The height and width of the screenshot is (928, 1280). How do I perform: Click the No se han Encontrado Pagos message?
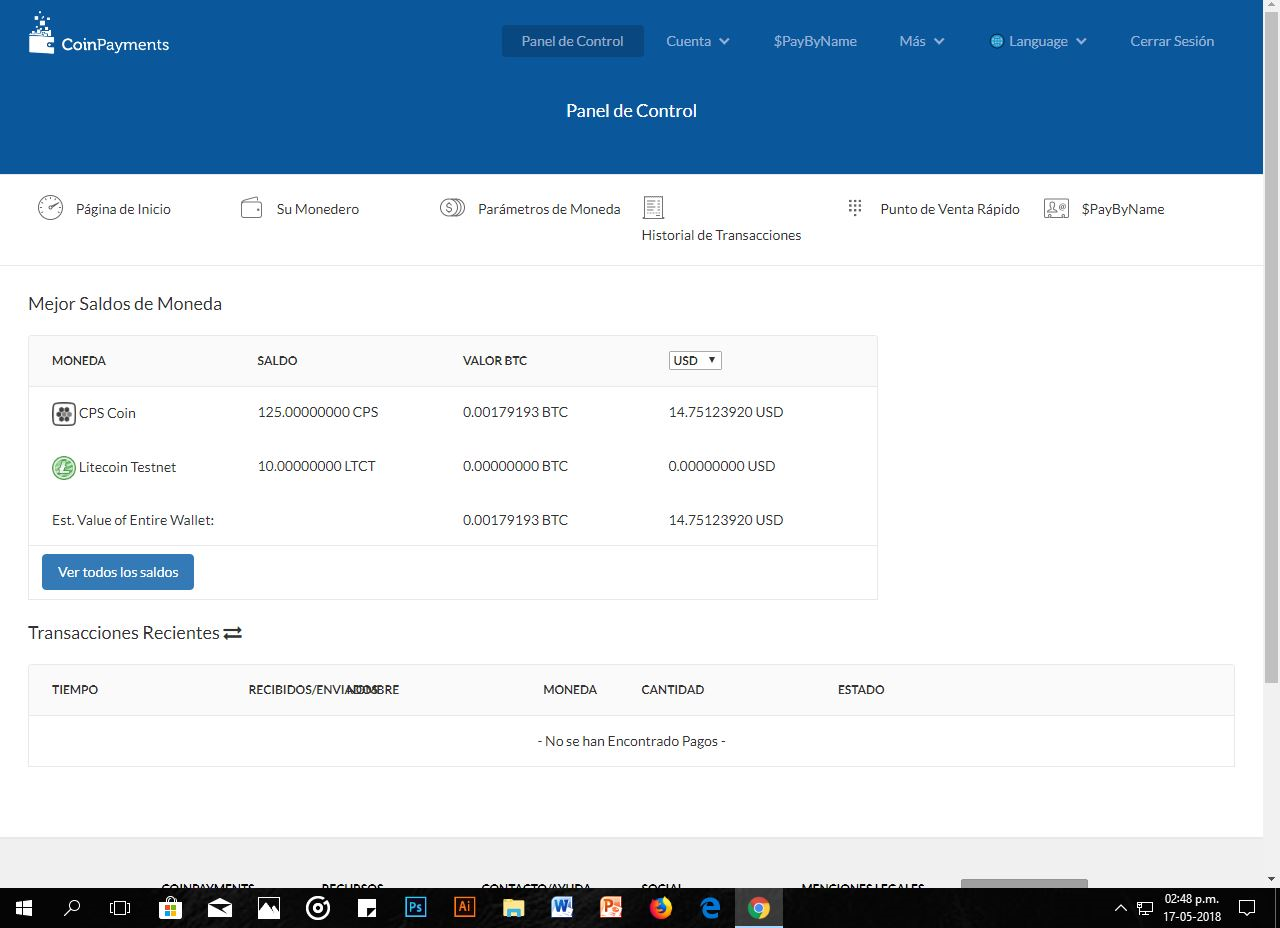[x=631, y=741]
